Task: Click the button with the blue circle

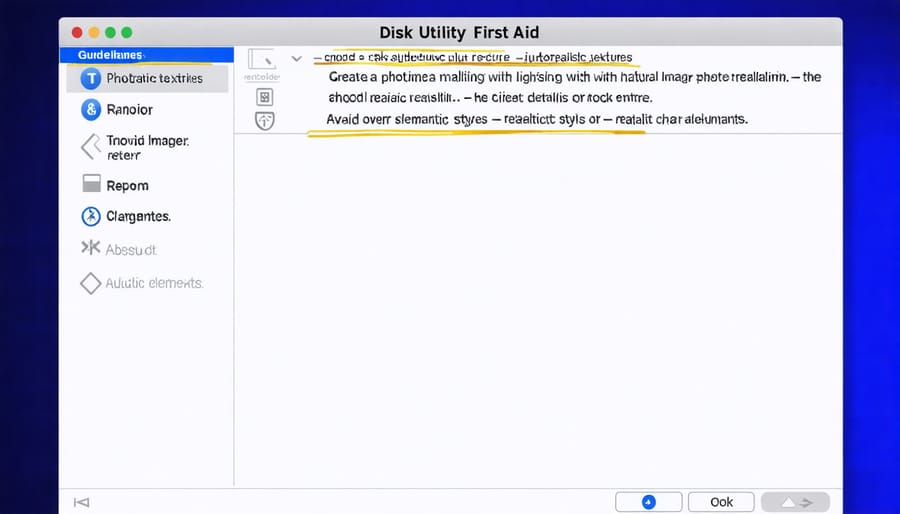Action: pos(649,502)
